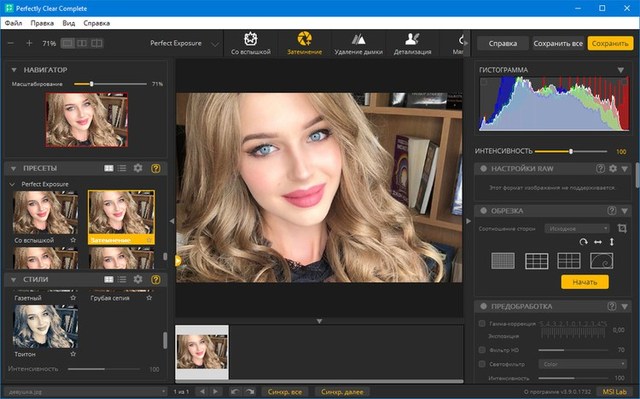Switch to single image view layout

68,43
